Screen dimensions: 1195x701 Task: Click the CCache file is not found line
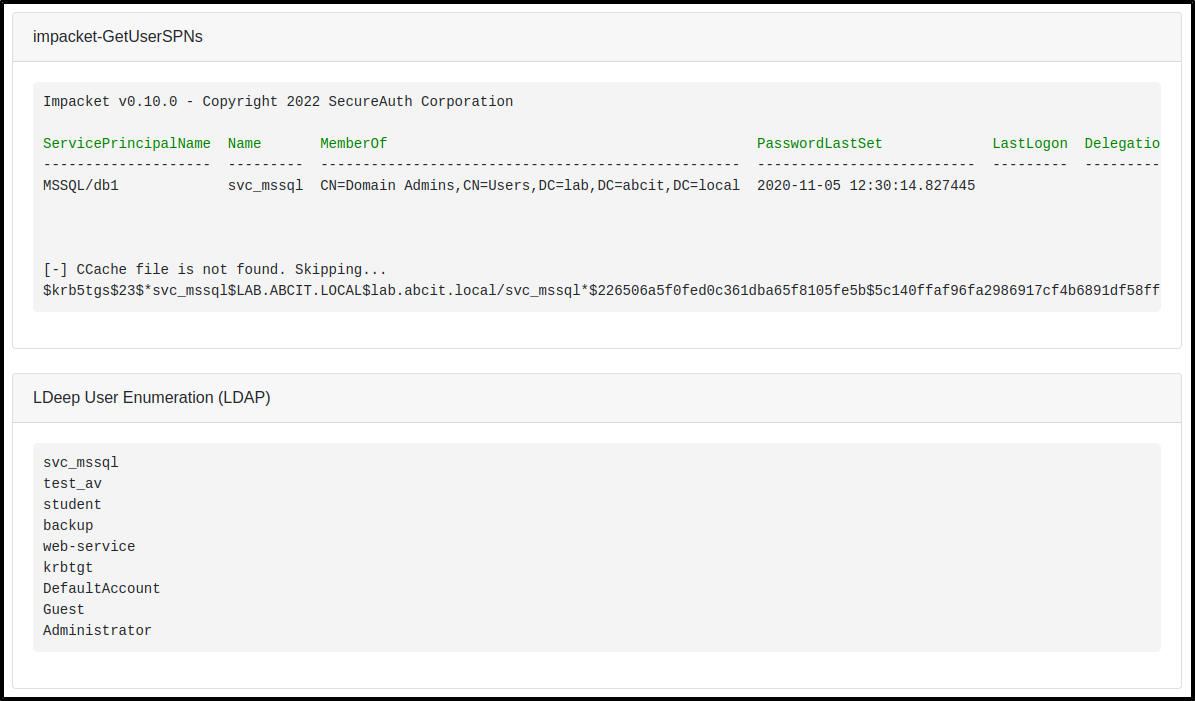215,270
